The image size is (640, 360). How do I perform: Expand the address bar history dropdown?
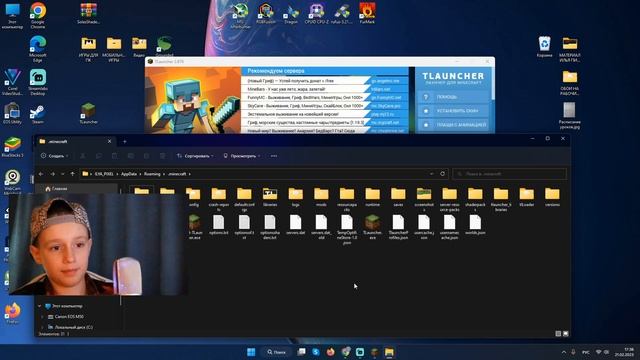(x=431, y=174)
